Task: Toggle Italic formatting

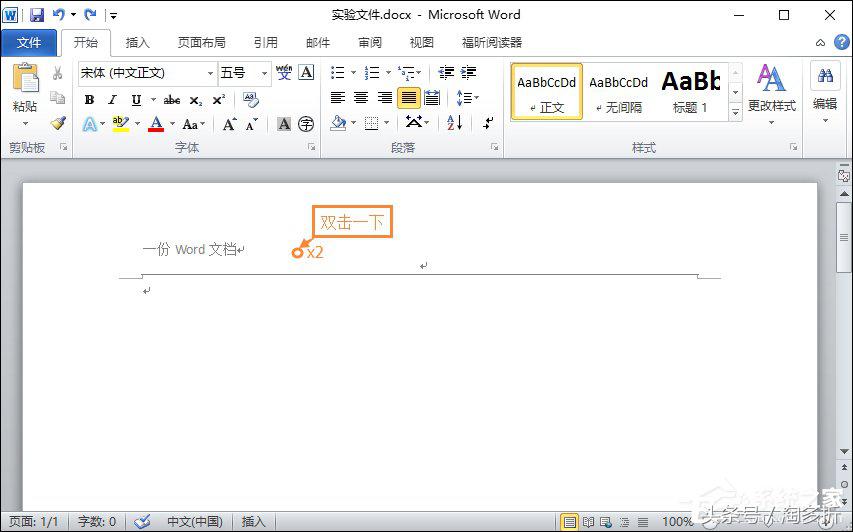Action: tap(112, 100)
